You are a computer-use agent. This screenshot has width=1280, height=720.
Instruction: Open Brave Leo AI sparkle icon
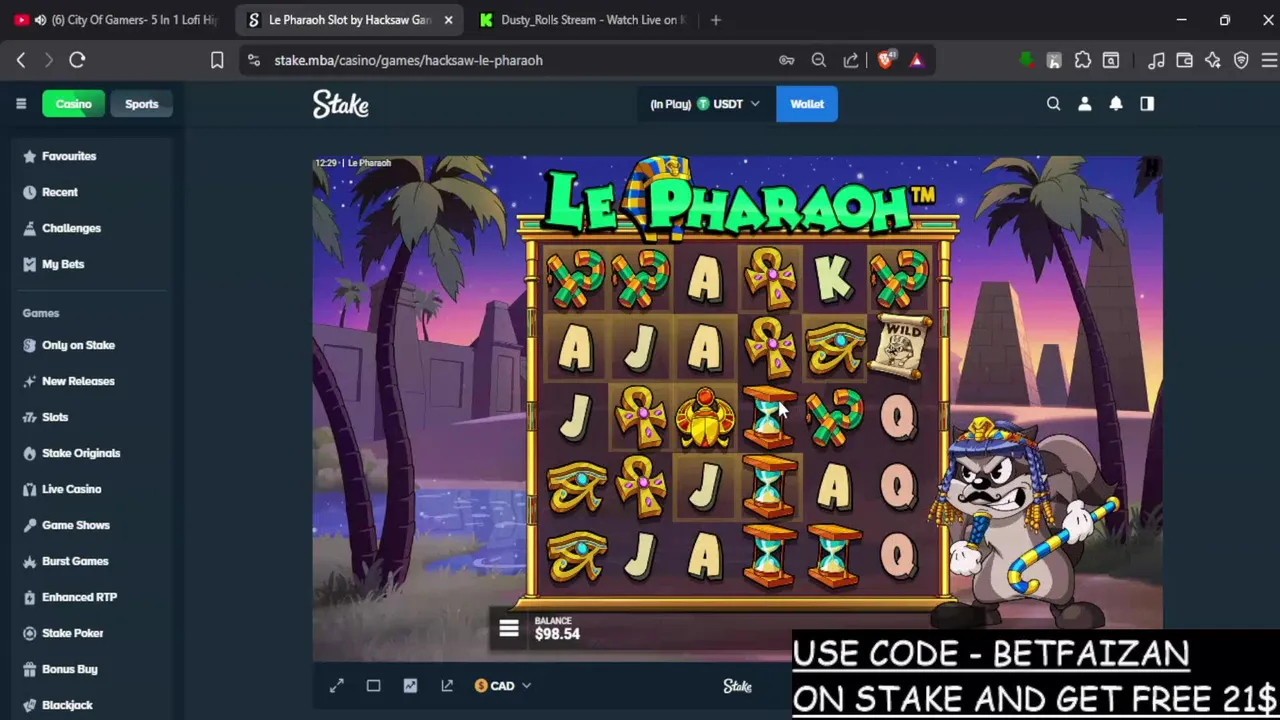click(x=1213, y=60)
